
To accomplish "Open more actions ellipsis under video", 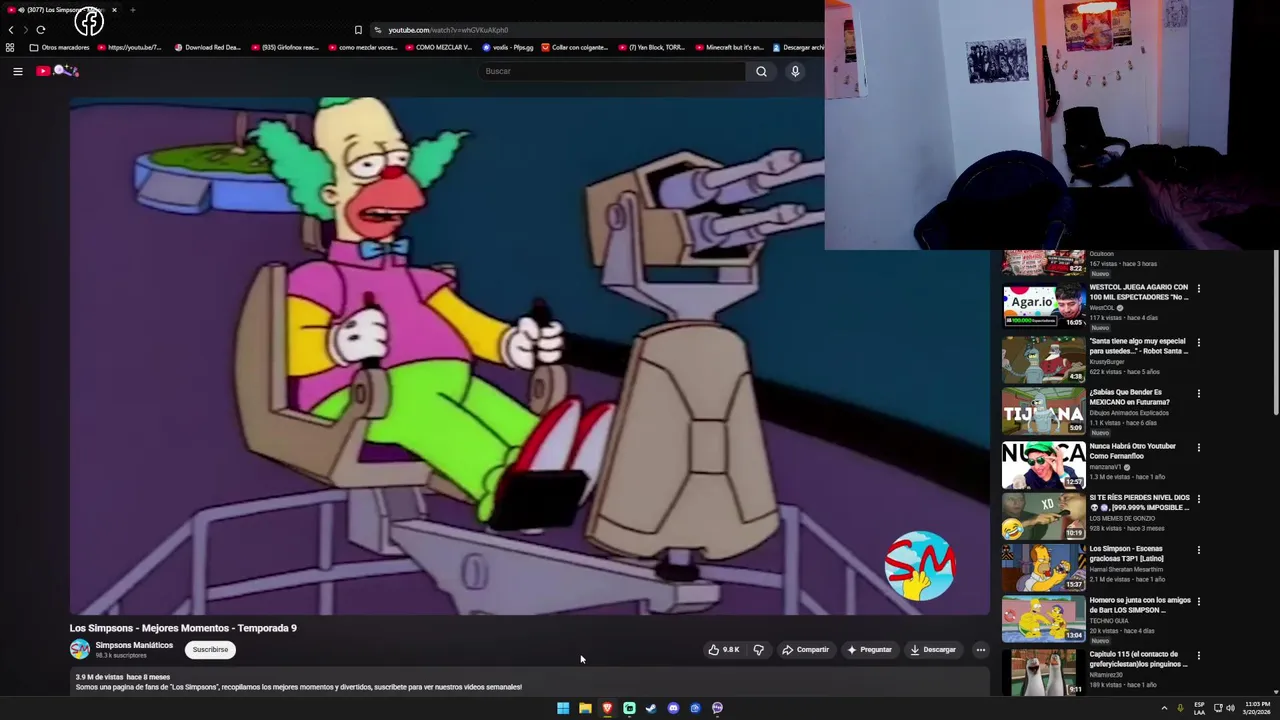I will coord(980,650).
